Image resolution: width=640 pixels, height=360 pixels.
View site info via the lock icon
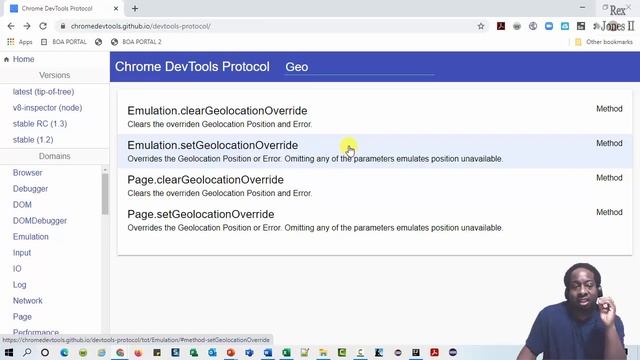62,26
